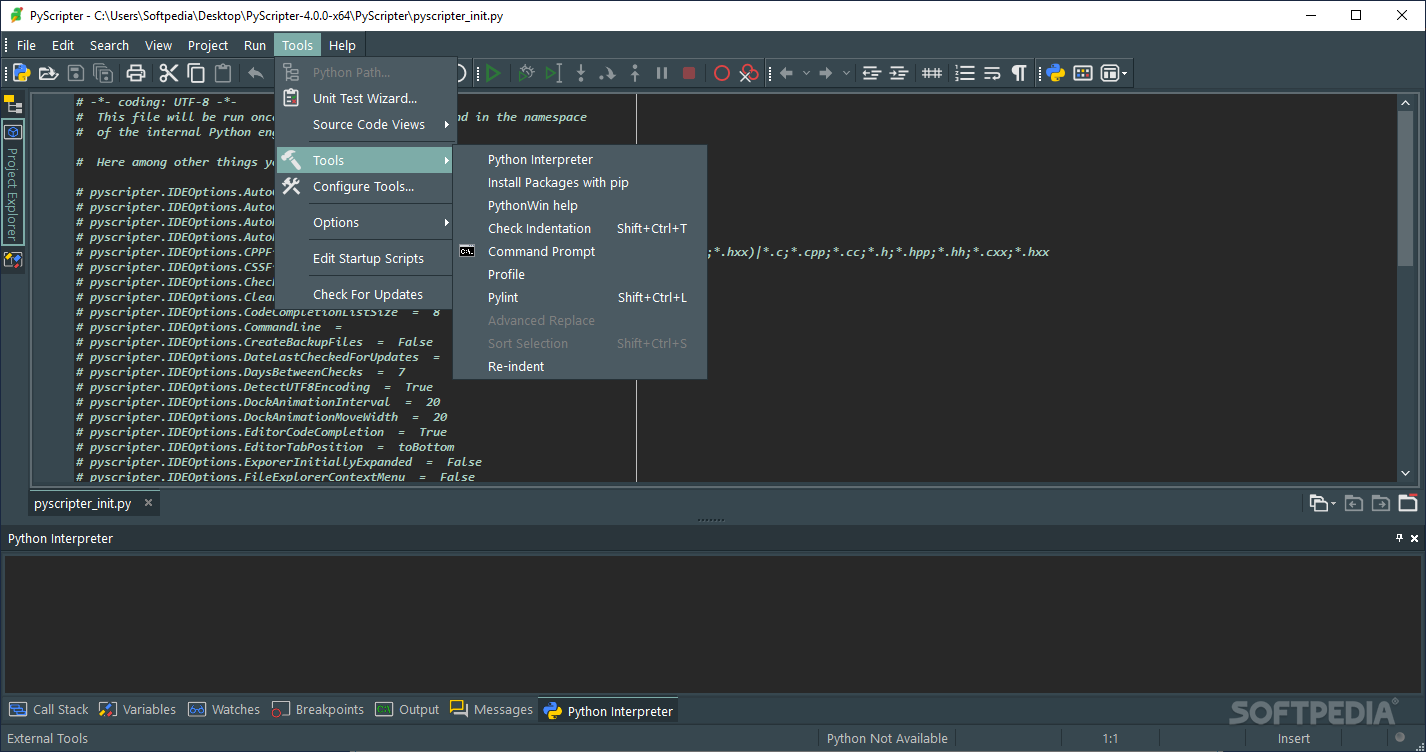Select Edit Startup Scripts
This screenshot has width=1426, height=752.
coord(366,258)
